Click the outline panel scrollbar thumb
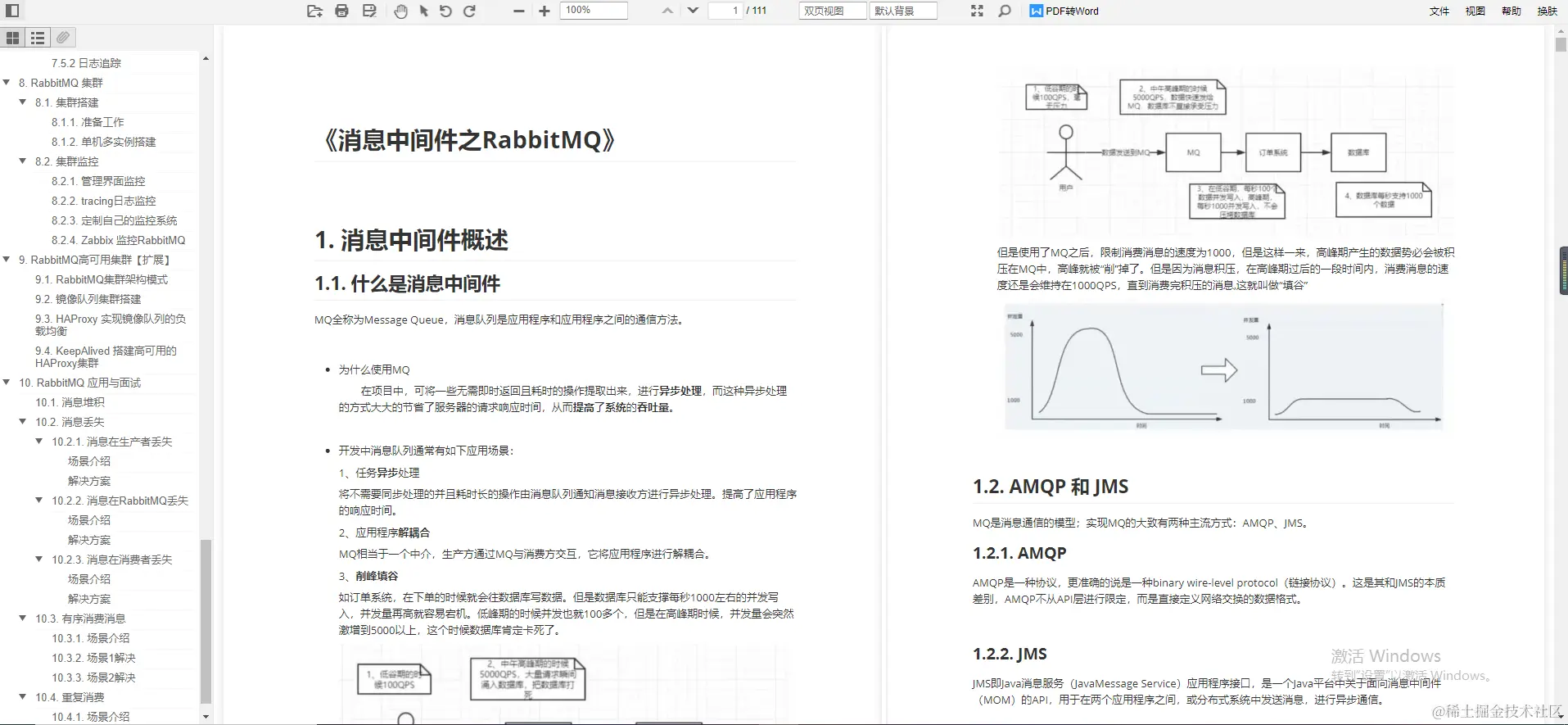Viewport: 1568px width, 725px height. tap(206, 621)
